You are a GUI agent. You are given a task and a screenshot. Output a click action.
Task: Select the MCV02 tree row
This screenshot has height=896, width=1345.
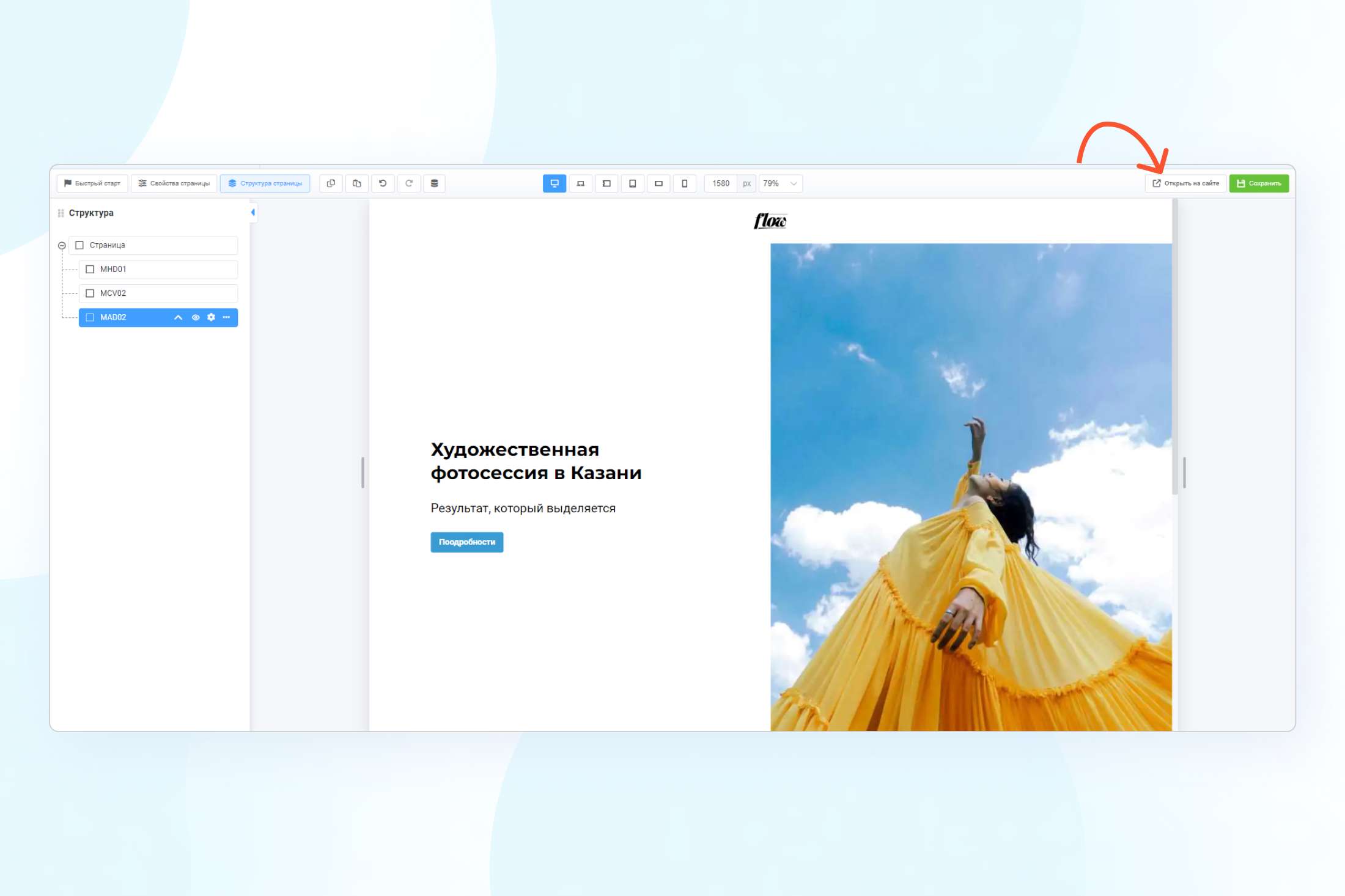pyautogui.click(x=158, y=293)
